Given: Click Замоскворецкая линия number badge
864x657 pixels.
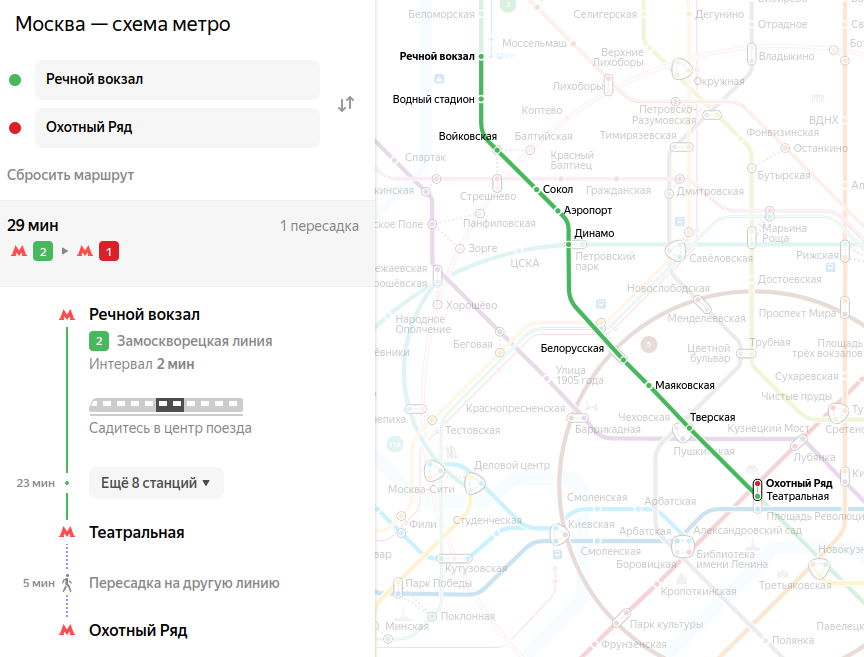Looking at the screenshot, I should (x=99, y=341).
